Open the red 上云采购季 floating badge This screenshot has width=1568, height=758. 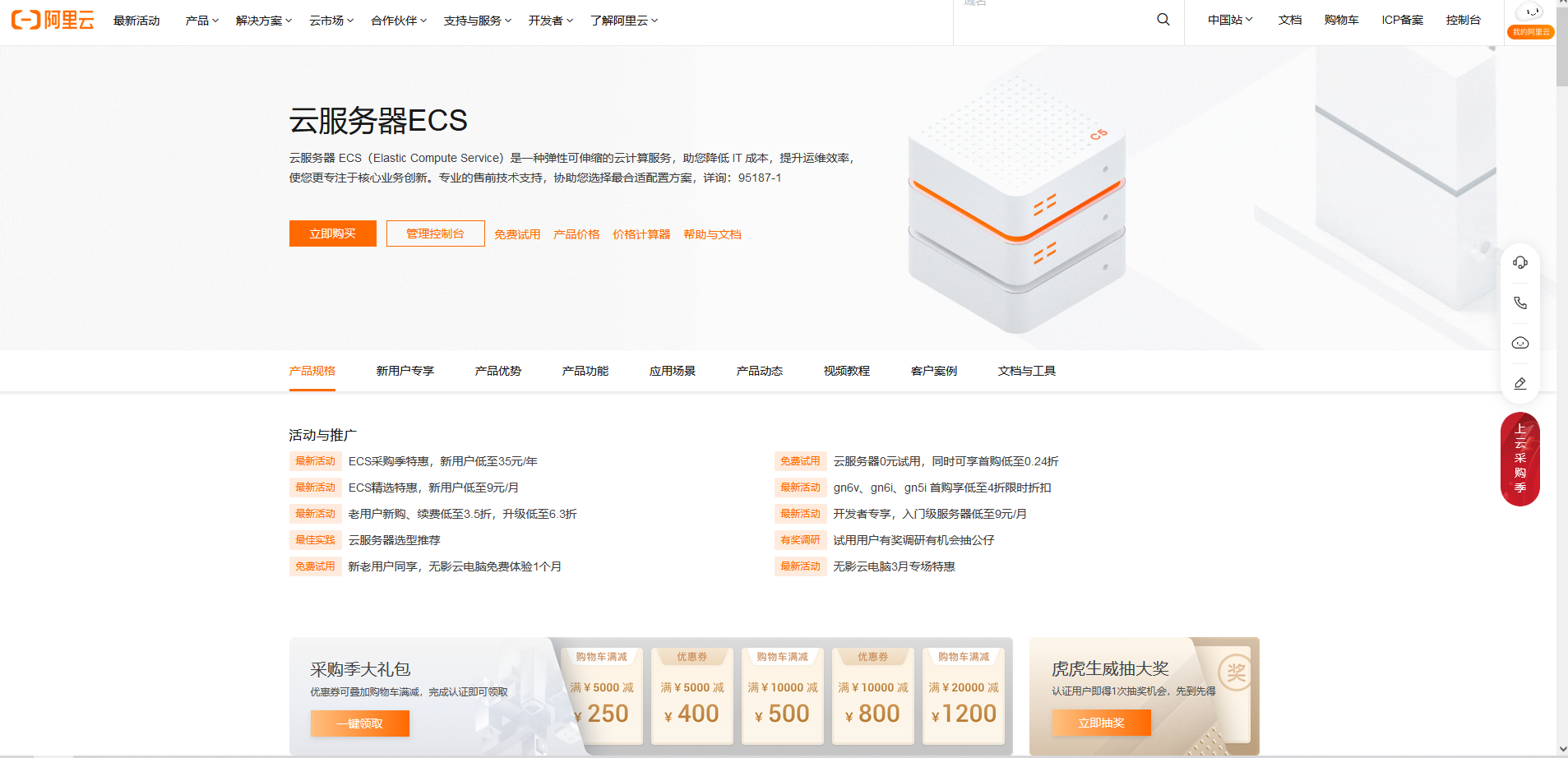point(1520,459)
